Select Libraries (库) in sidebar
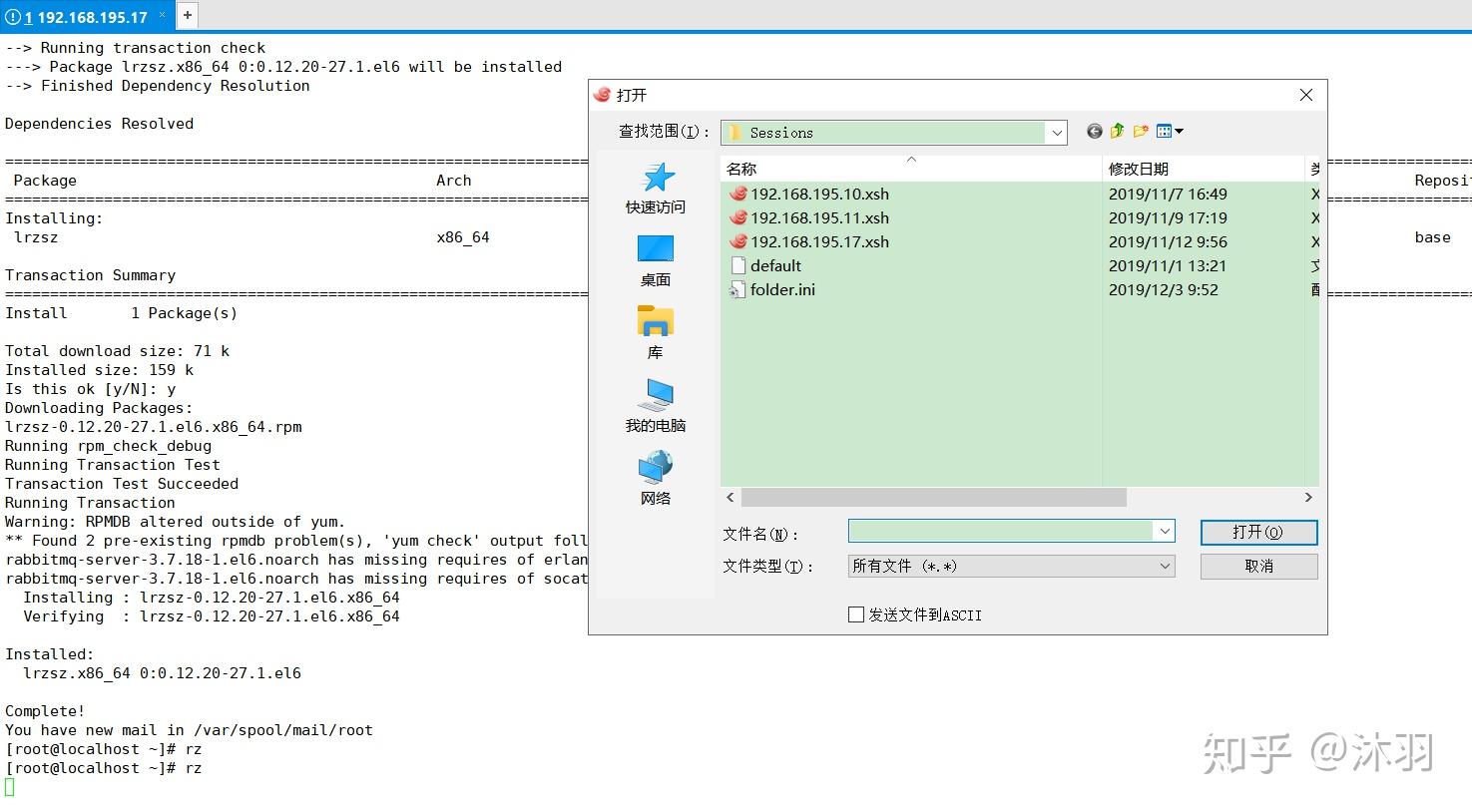The width and height of the screenshot is (1472, 812). coord(656,333)
